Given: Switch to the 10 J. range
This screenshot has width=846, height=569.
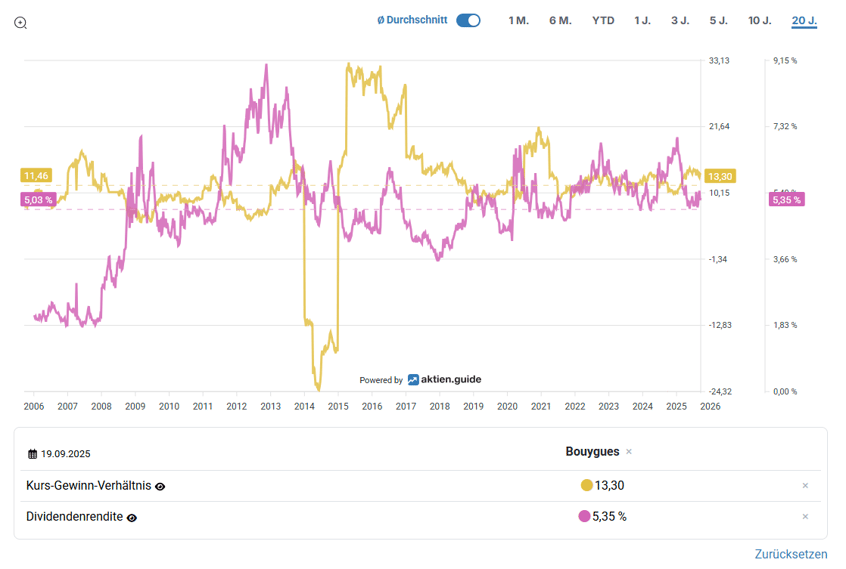Looking at the screenshot, I should (759, 20).
